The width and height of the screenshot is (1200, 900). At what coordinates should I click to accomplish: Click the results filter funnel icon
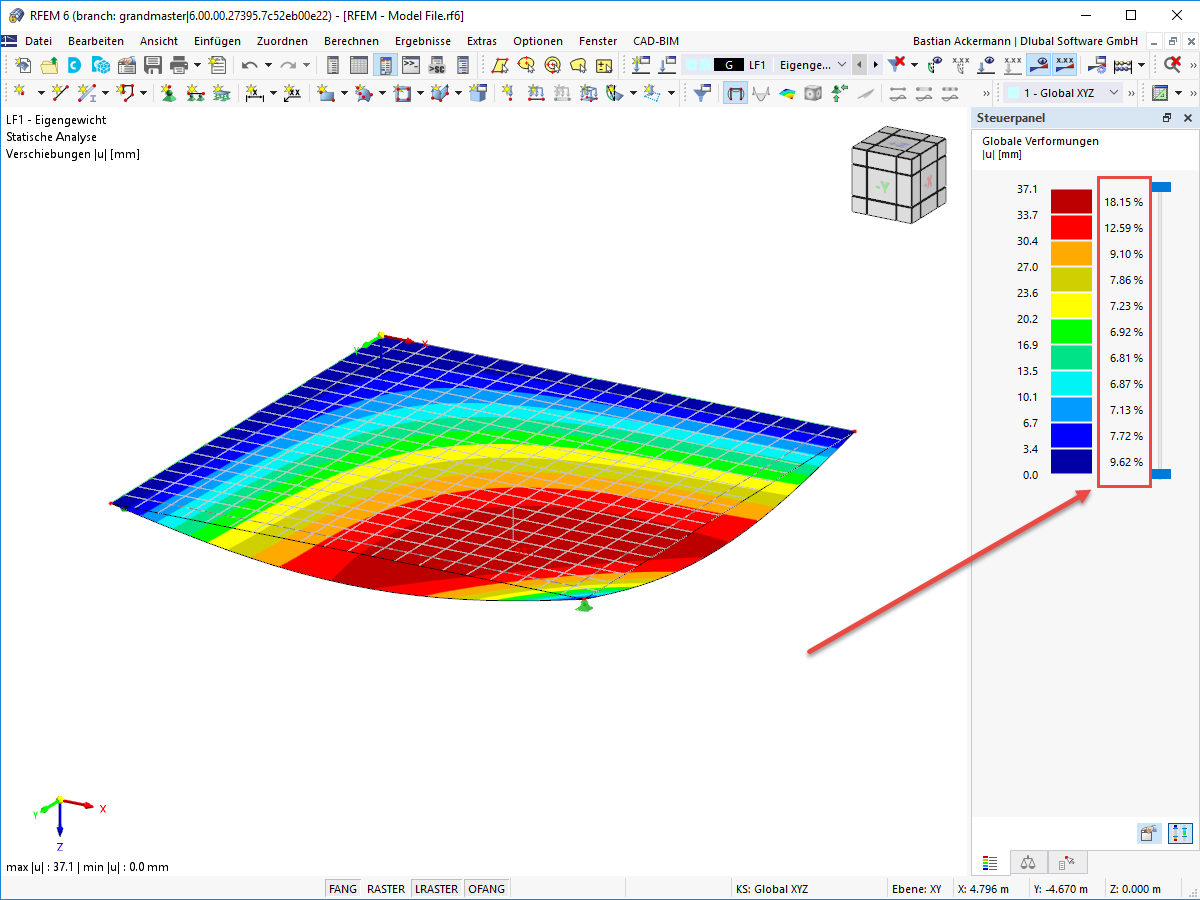[704, 93]
